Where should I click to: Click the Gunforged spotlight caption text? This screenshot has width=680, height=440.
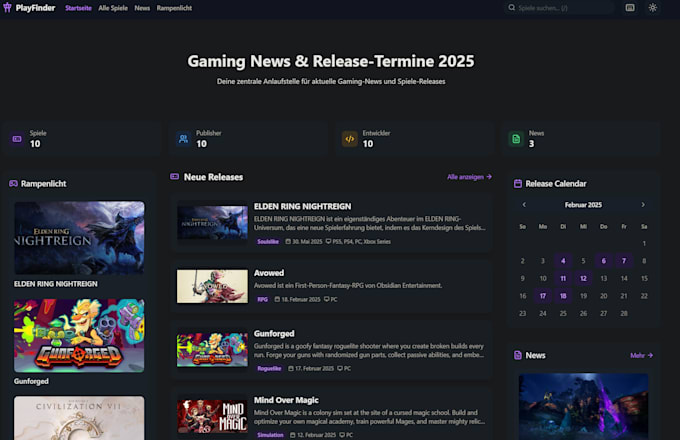click(31, 381)
